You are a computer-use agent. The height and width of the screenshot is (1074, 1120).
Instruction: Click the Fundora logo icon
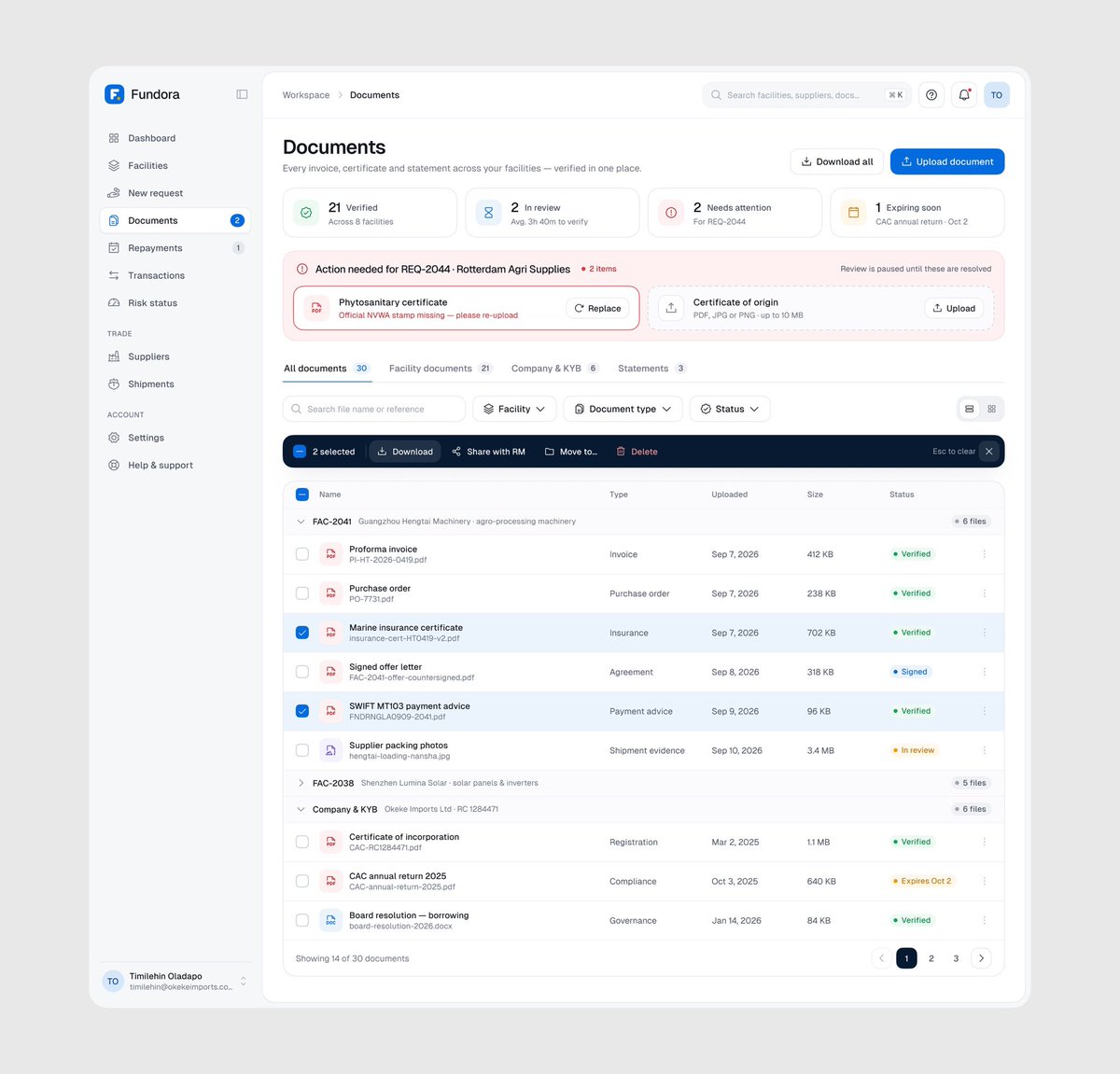tap(114, 94)
